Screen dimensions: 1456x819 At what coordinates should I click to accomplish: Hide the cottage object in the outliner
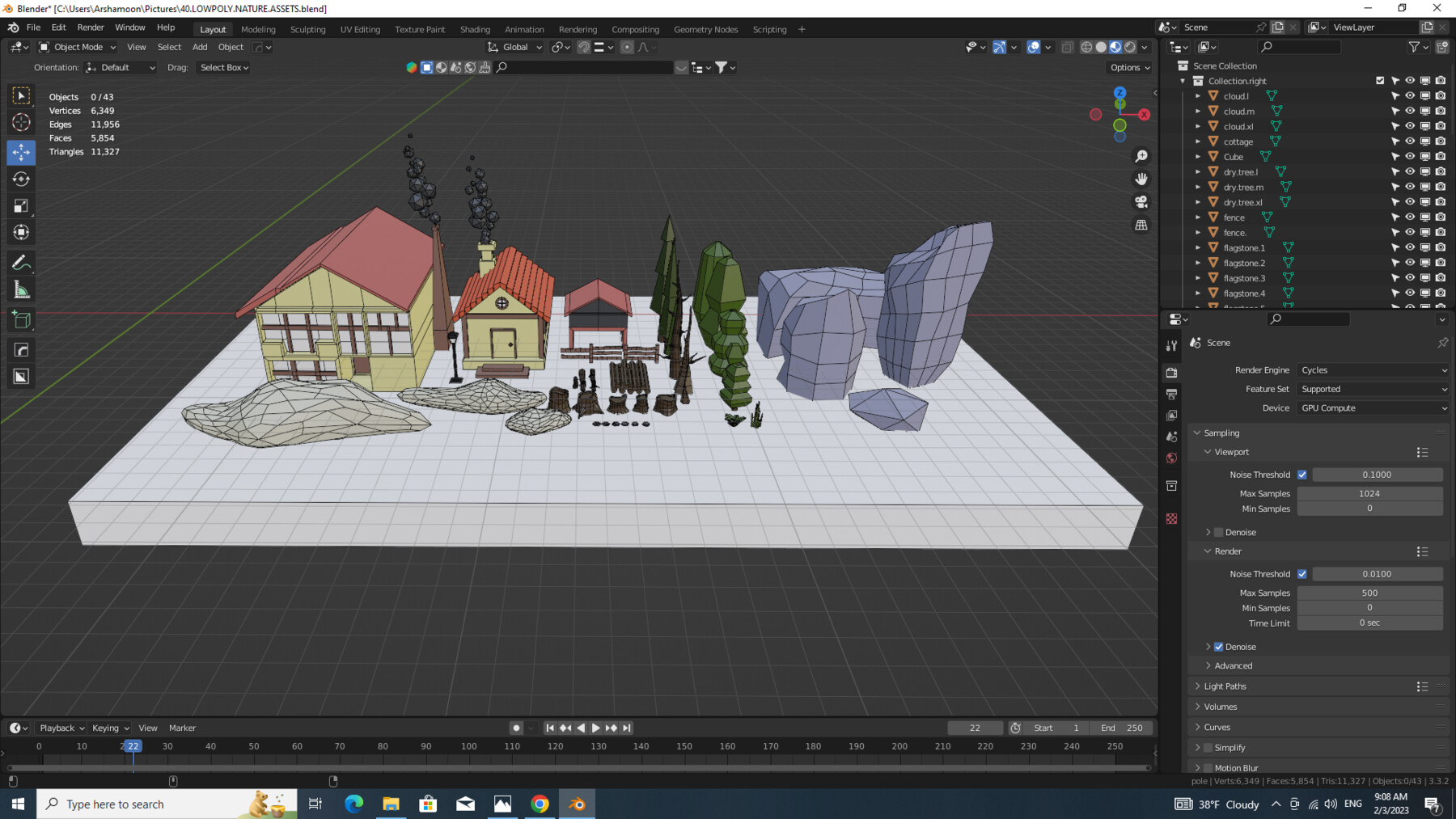(1410, 141)
